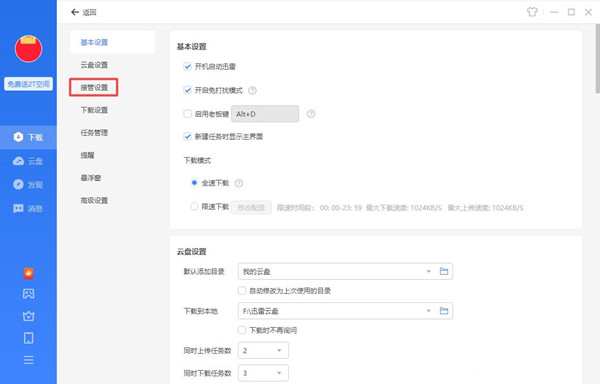Go to 消息 in the left sidebar
Image resolution: width=600 pixels, height=384 pixels.
pos(28,208)
